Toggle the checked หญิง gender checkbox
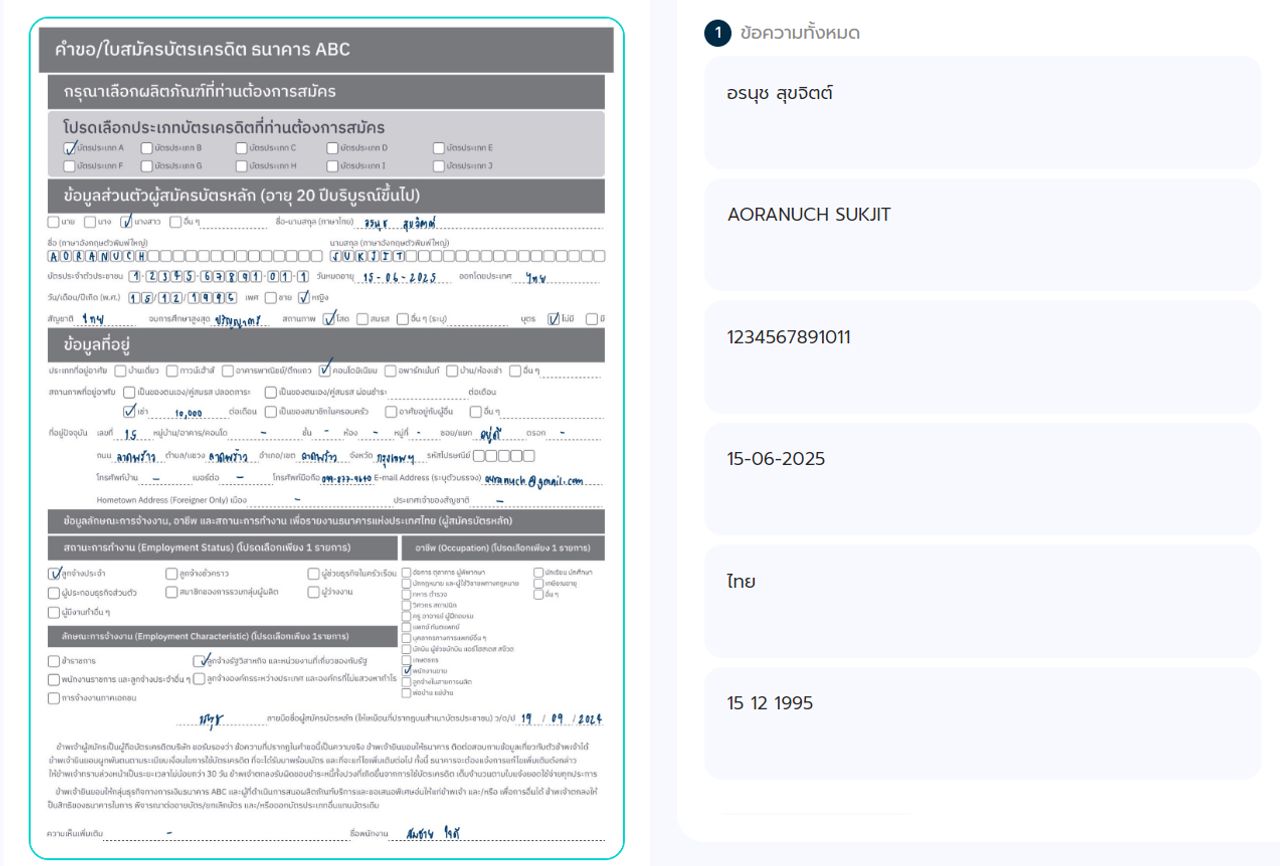 (x=305, y=297)
